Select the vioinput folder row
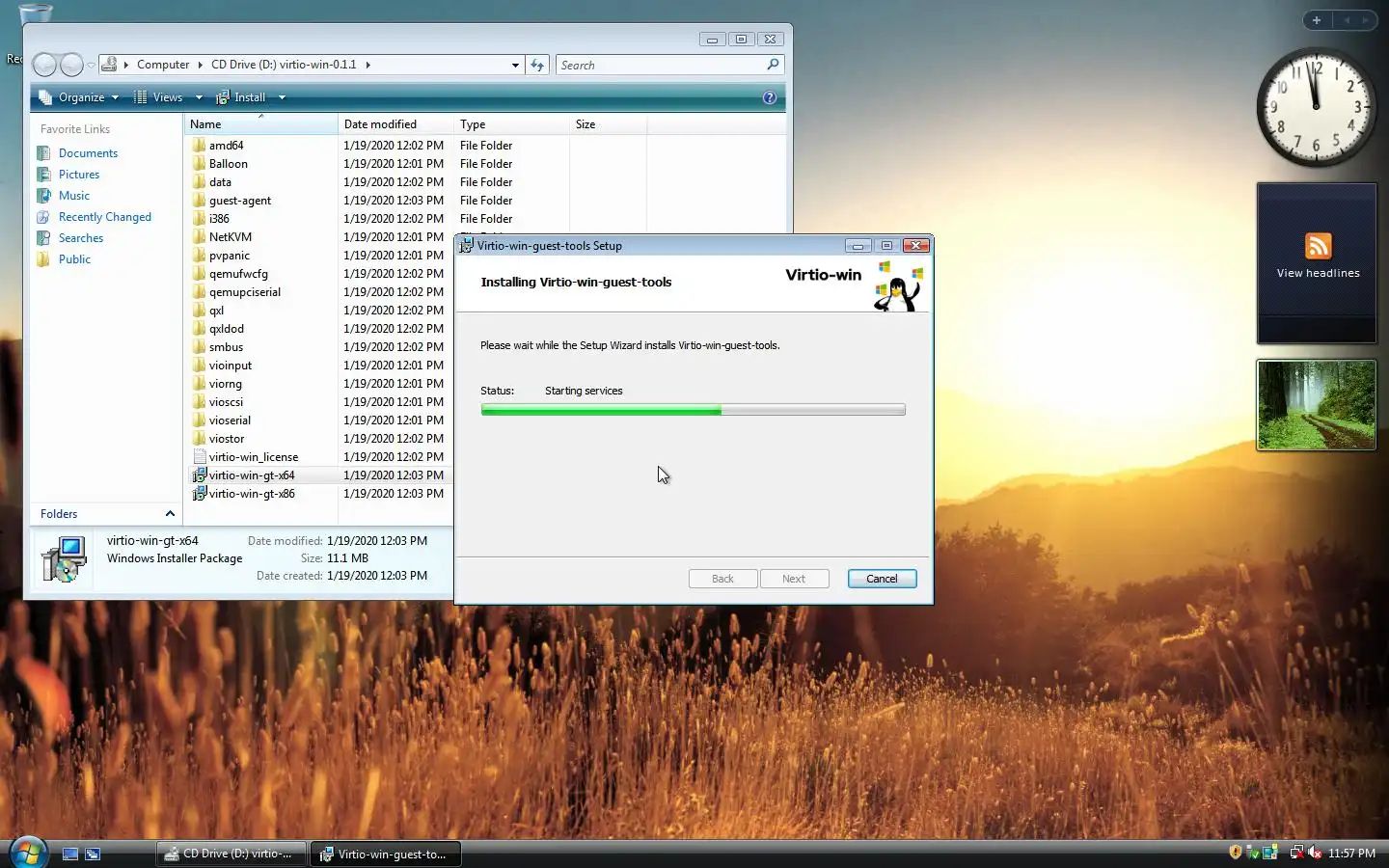The width and height of the screenshot is (1389, 868). point(318,366)
